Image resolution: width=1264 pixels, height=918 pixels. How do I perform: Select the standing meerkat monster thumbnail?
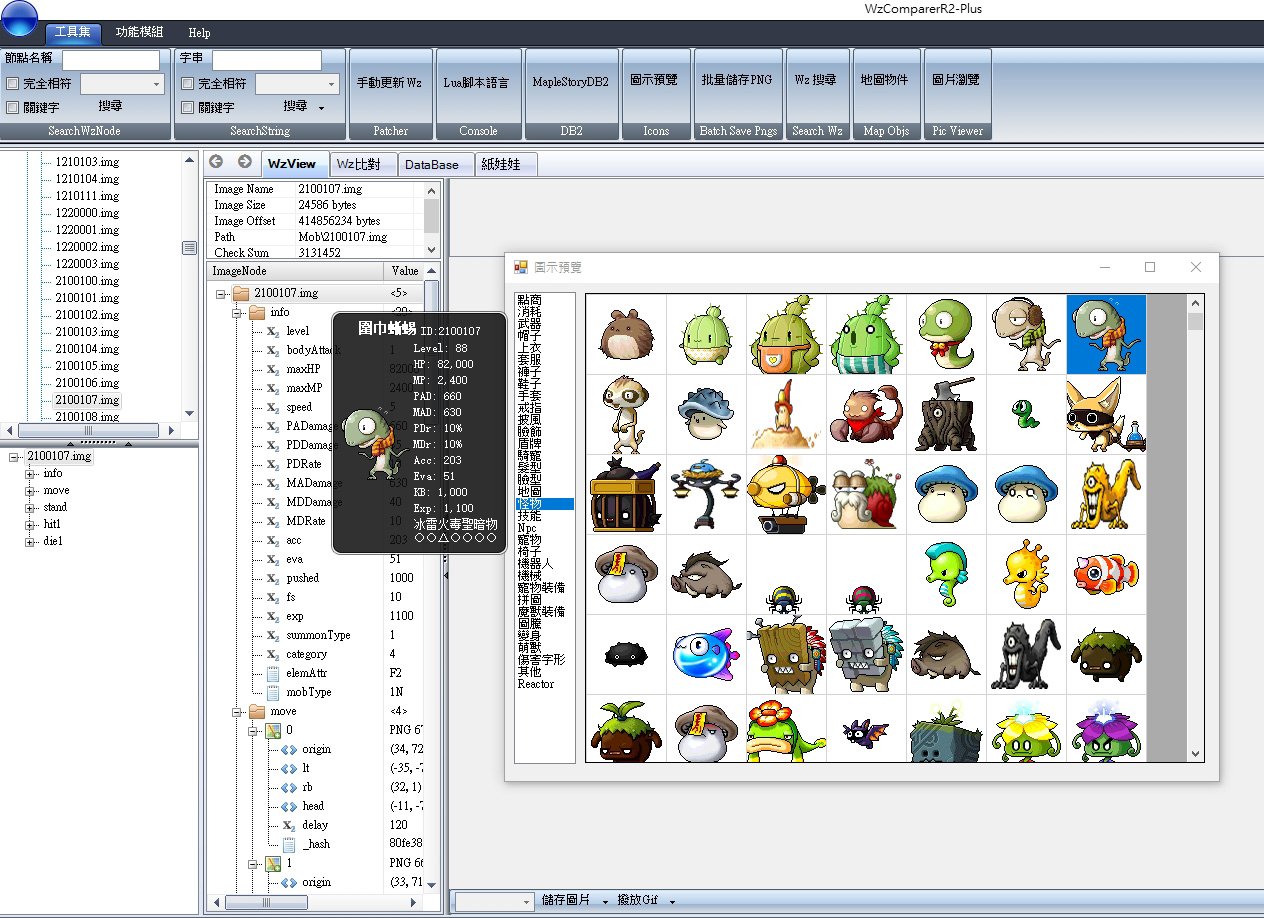[626, 414]
